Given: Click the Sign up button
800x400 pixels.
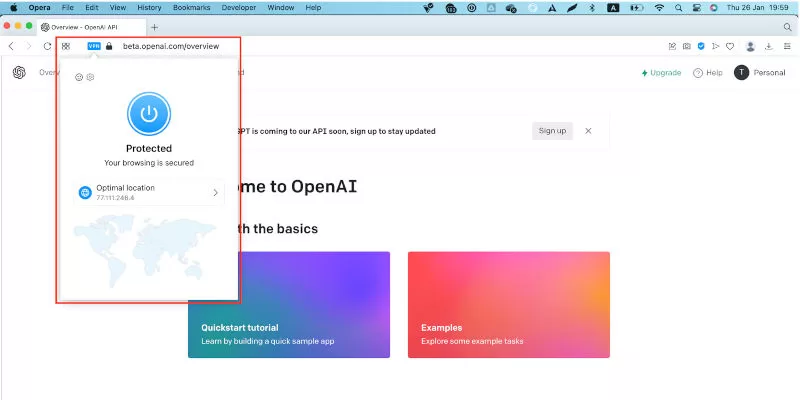Looking at the screenshot, I should (552, 131).
